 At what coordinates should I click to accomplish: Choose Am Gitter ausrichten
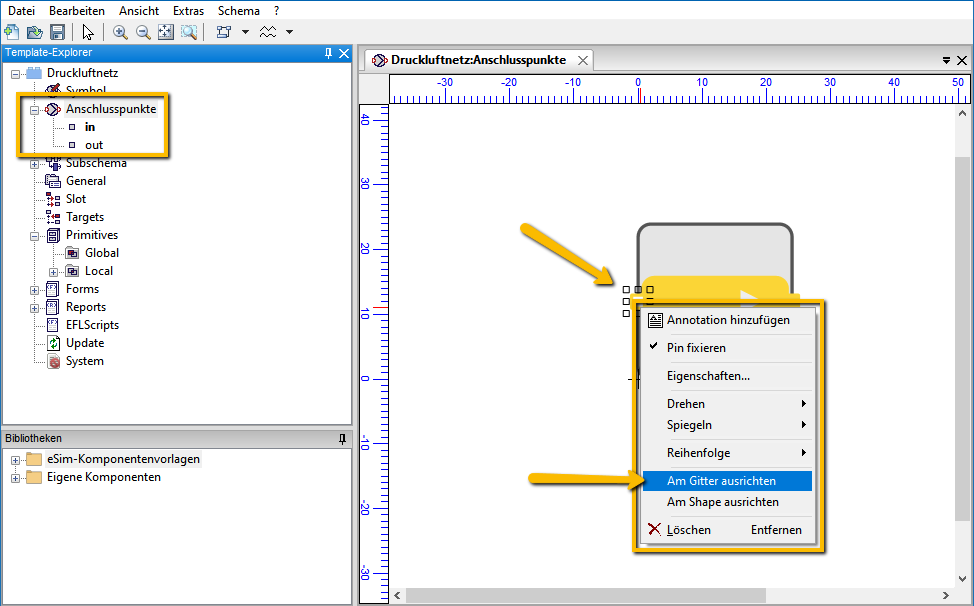point(727,481)
